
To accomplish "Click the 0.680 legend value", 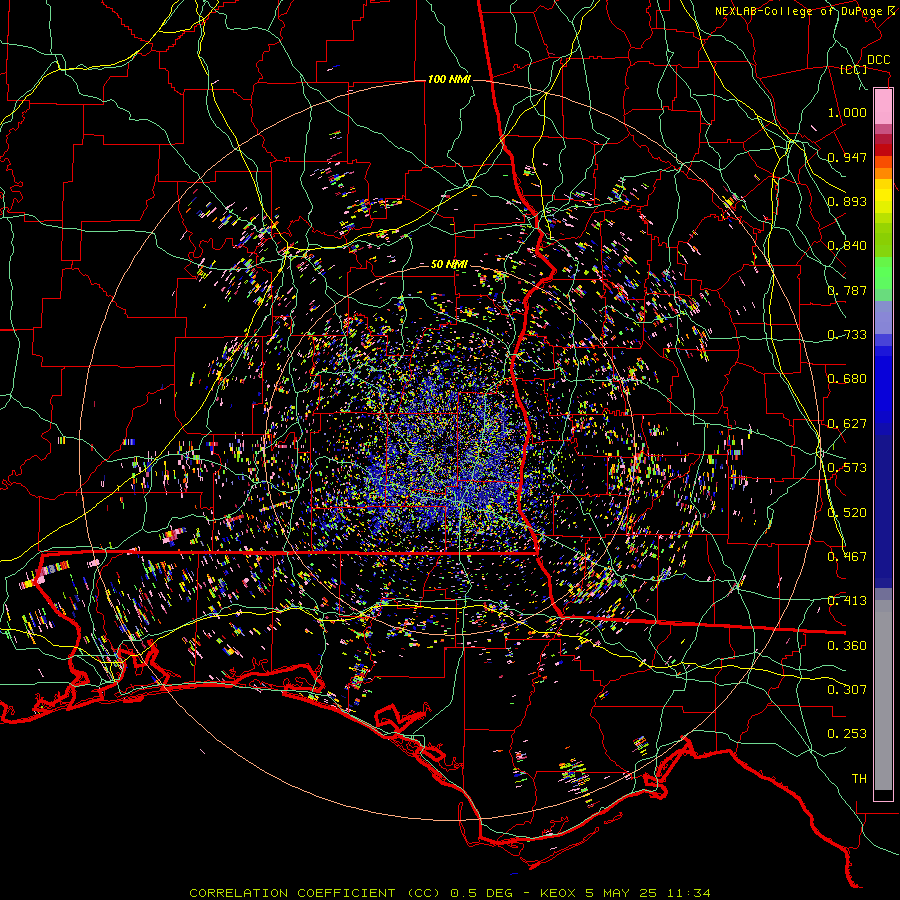I will (x=847, y=379).
